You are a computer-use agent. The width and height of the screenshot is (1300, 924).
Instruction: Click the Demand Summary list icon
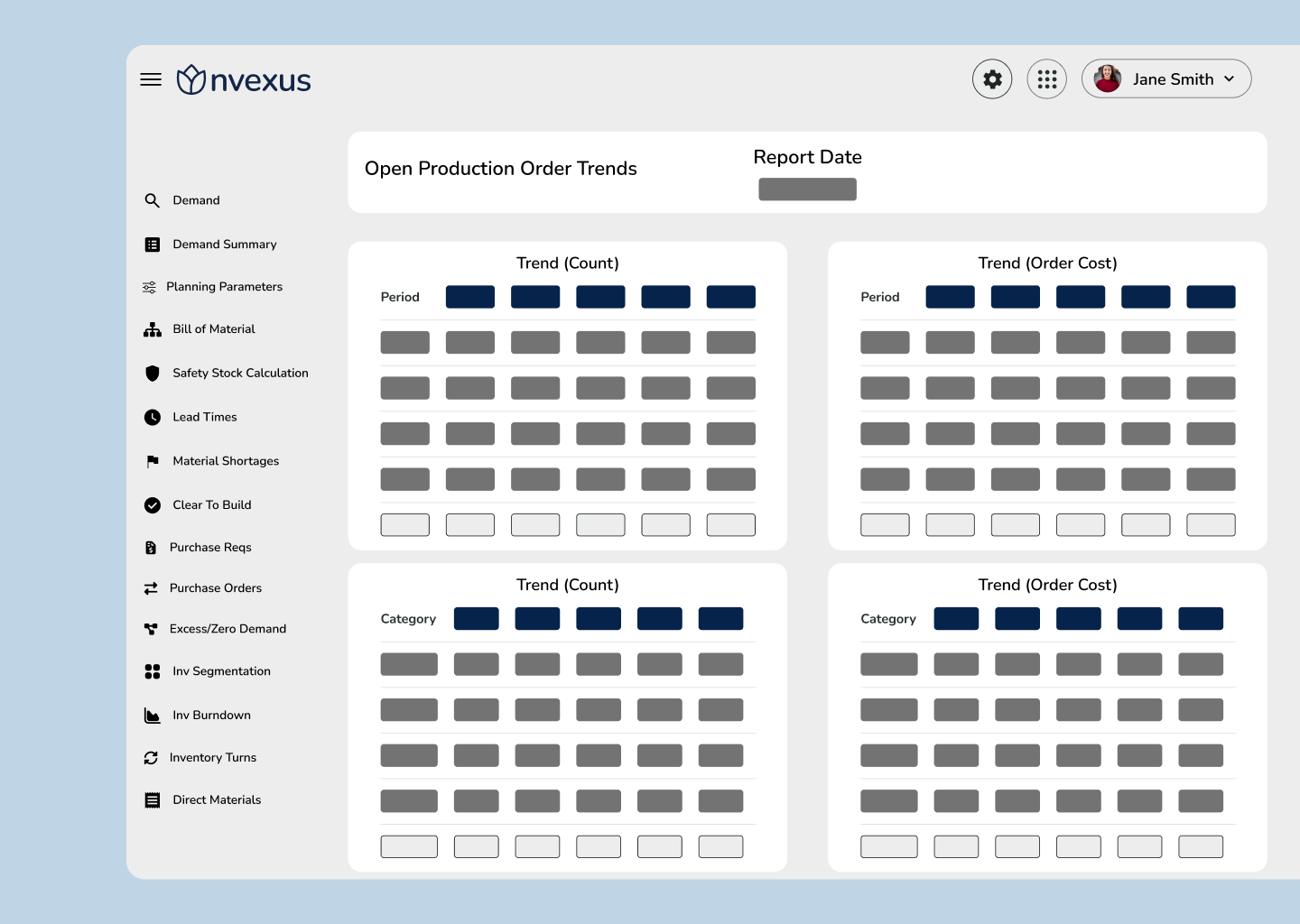tap(153, 245)
